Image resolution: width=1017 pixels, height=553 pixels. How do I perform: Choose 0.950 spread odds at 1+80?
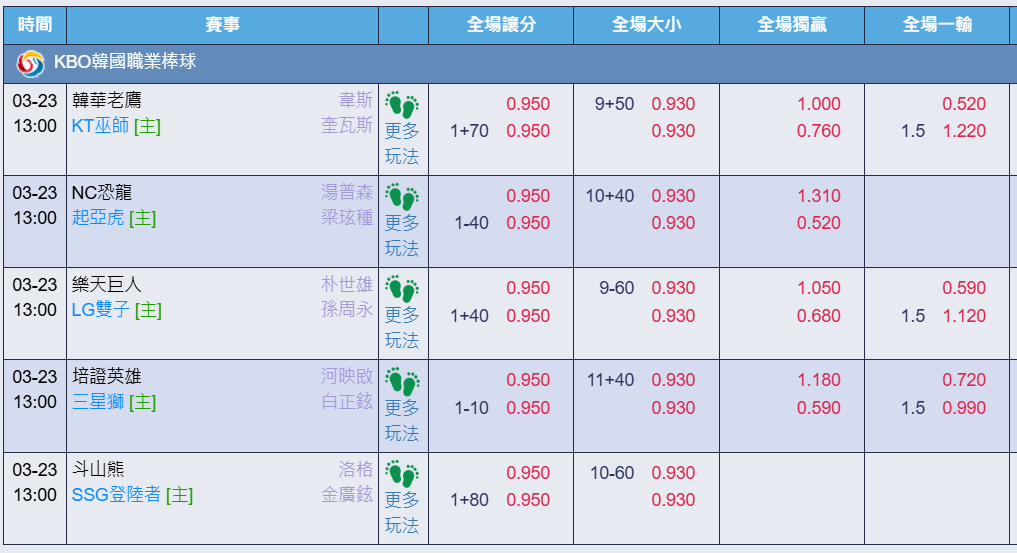[x=528, y=500]
